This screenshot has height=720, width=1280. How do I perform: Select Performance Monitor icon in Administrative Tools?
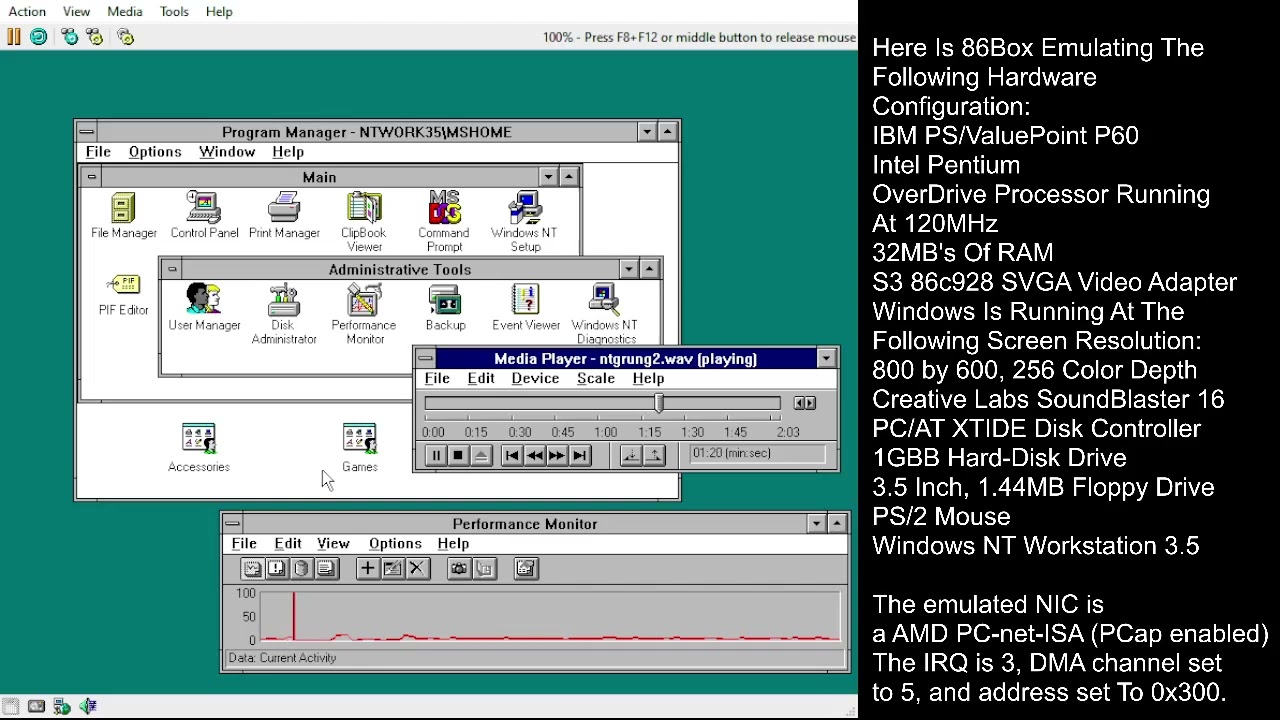pos(364,314)
